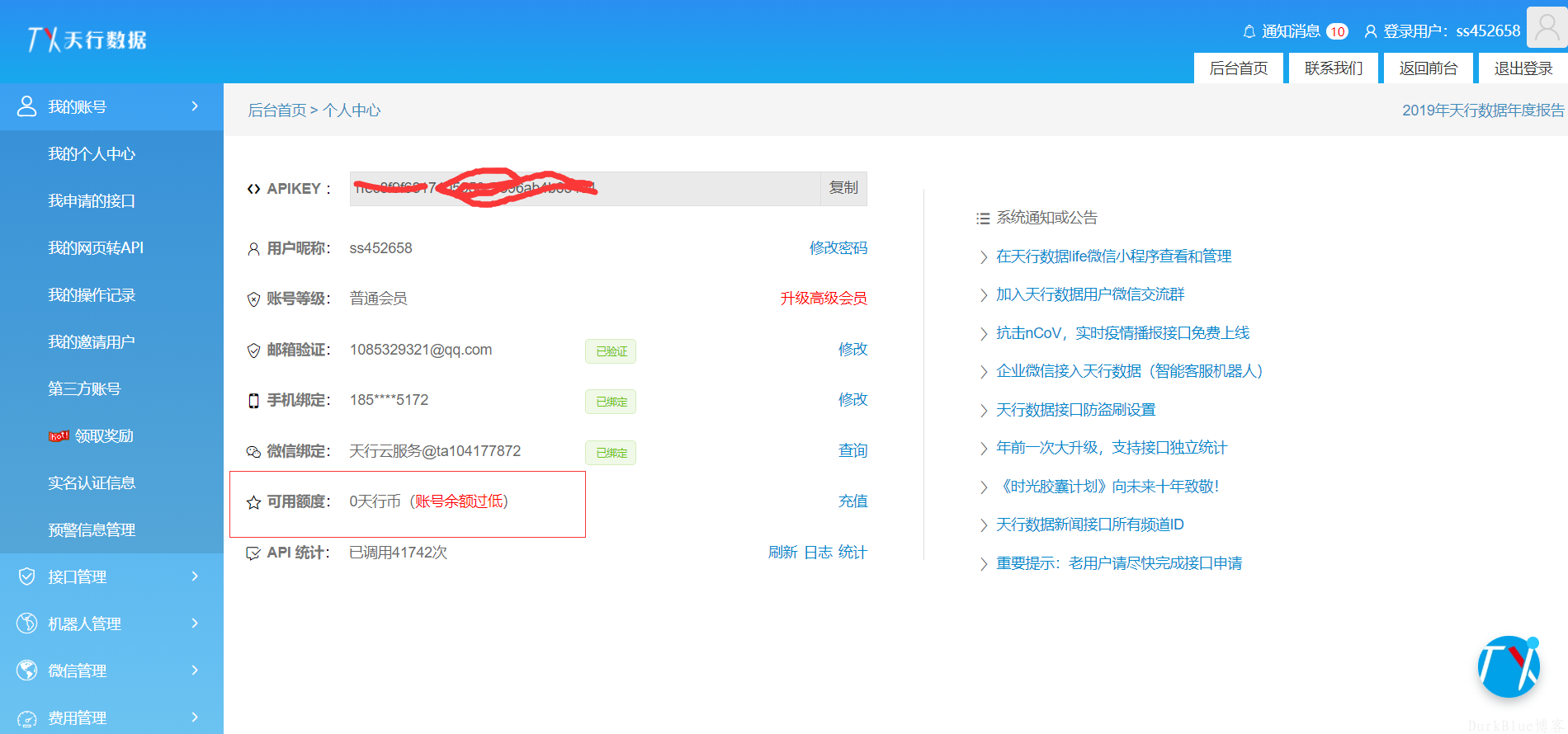This screenshot has height=734, width=1568.
Task: Click 修改 for 邮箱验证
Action: 853,350
